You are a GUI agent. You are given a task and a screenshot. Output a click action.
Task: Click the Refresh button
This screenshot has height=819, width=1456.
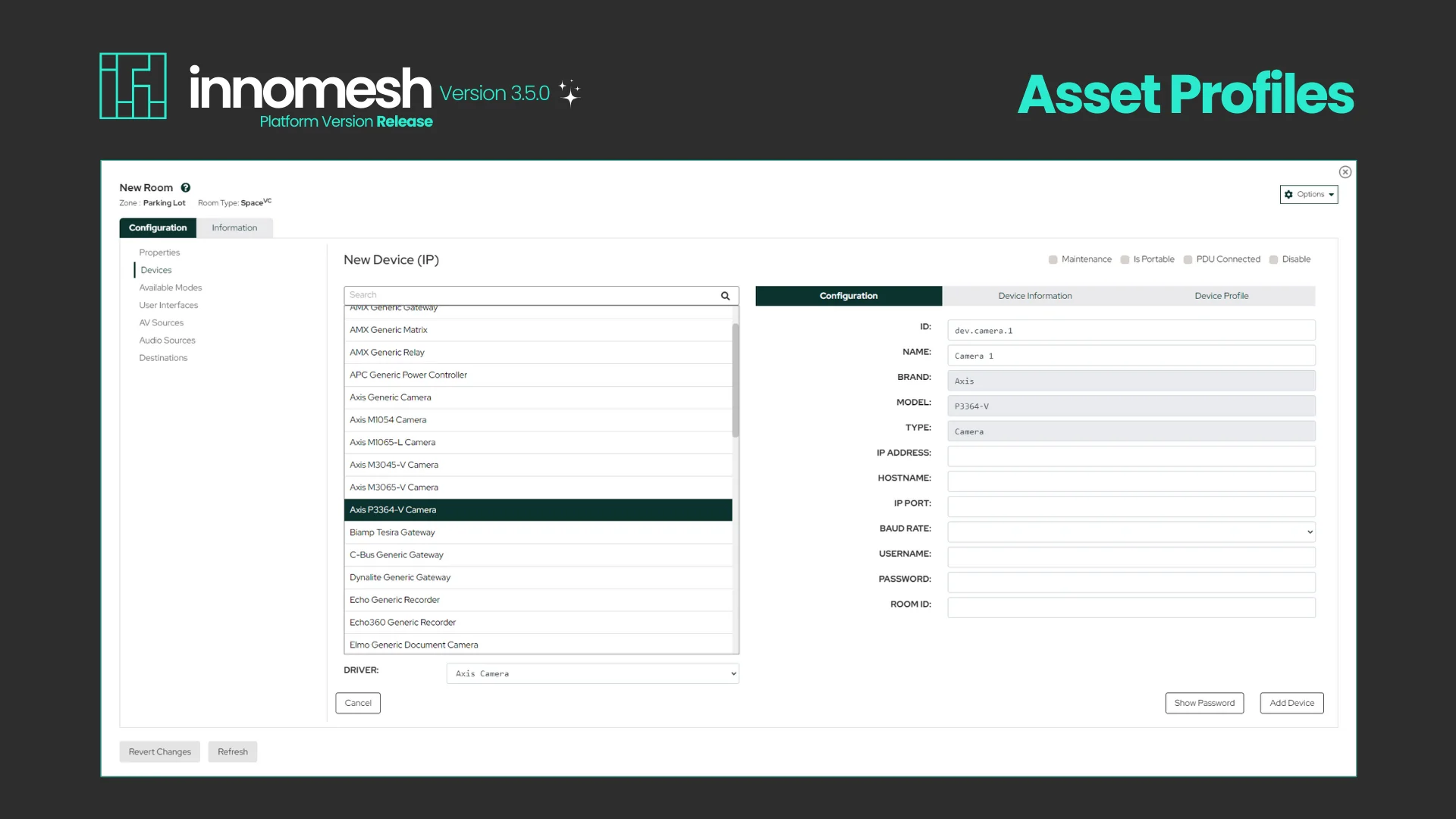point(233,752)
